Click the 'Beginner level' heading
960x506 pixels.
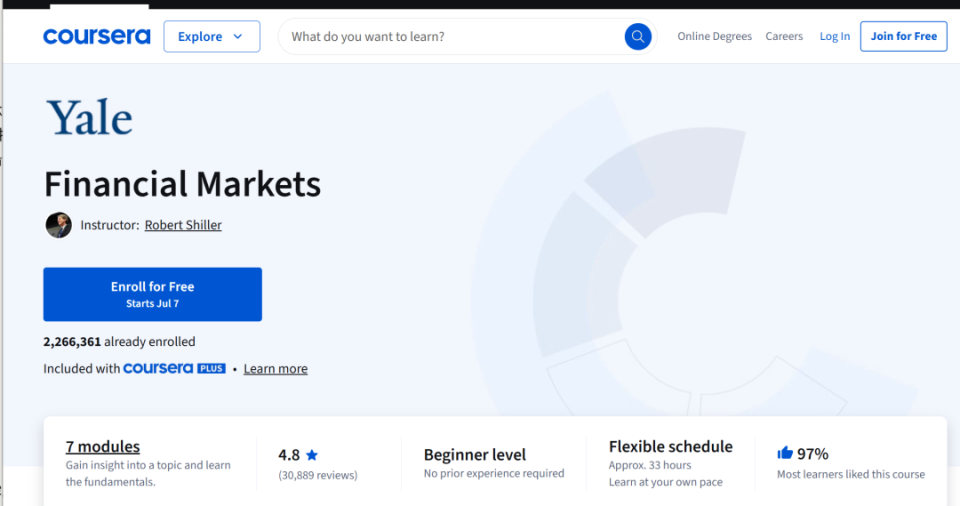(474, 455)
